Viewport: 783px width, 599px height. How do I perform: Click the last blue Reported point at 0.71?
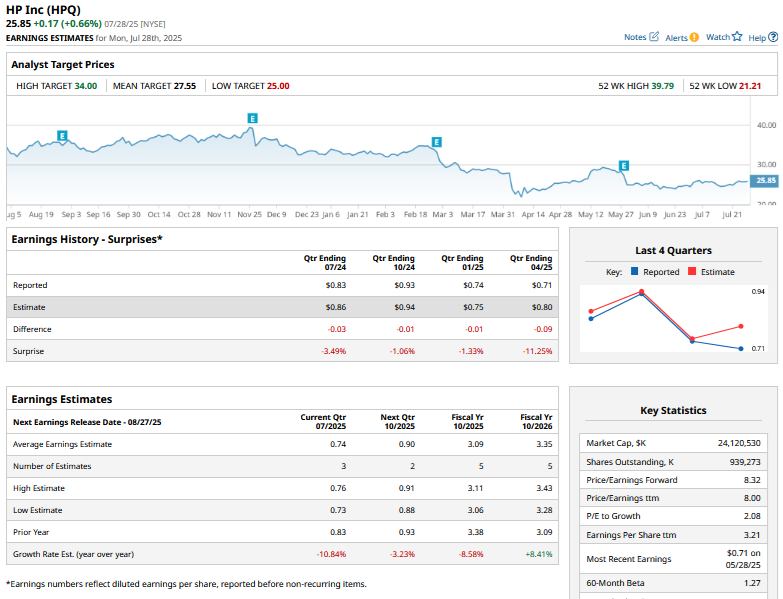(x=741, y=348)
